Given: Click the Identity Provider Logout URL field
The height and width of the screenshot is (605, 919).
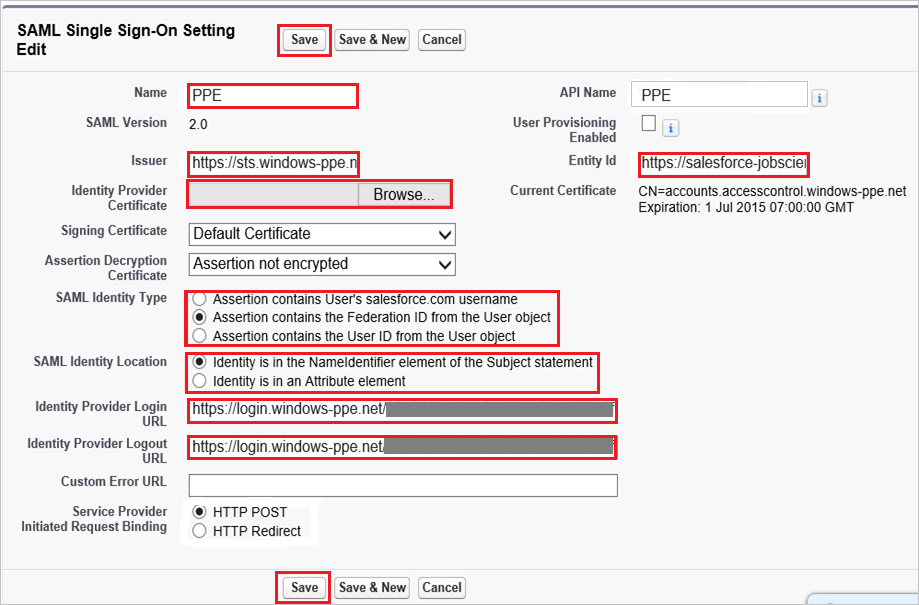Looking at the screenshot, I should (x=400, y=447).
